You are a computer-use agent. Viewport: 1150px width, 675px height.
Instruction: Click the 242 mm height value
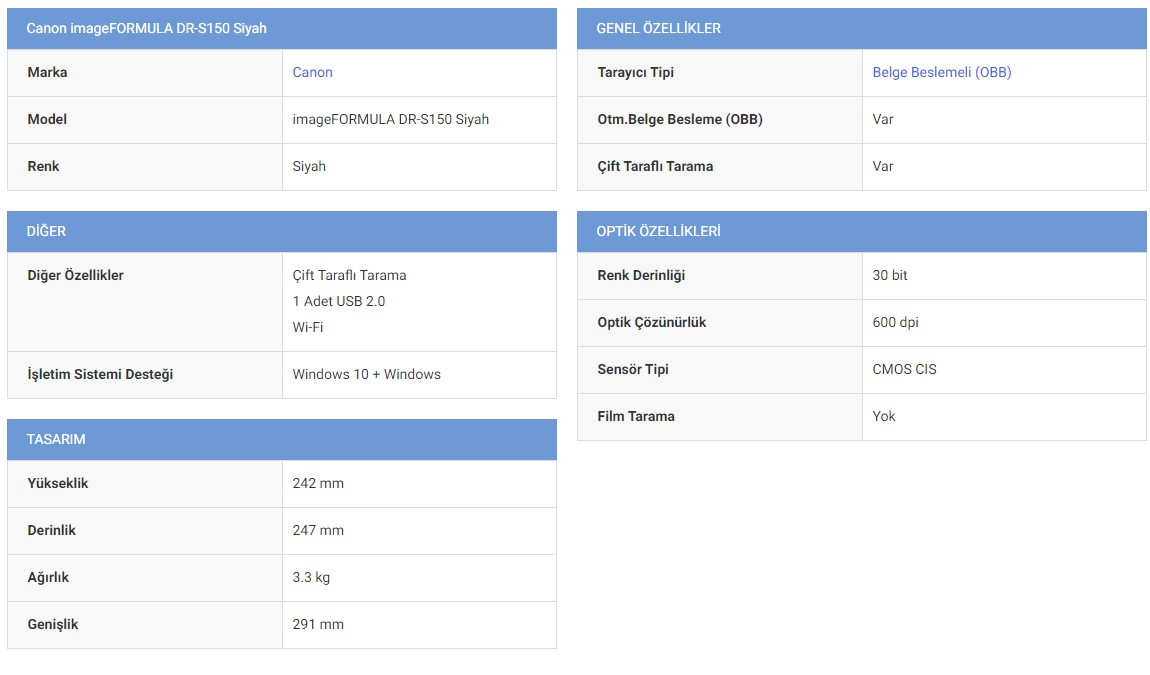318,484
